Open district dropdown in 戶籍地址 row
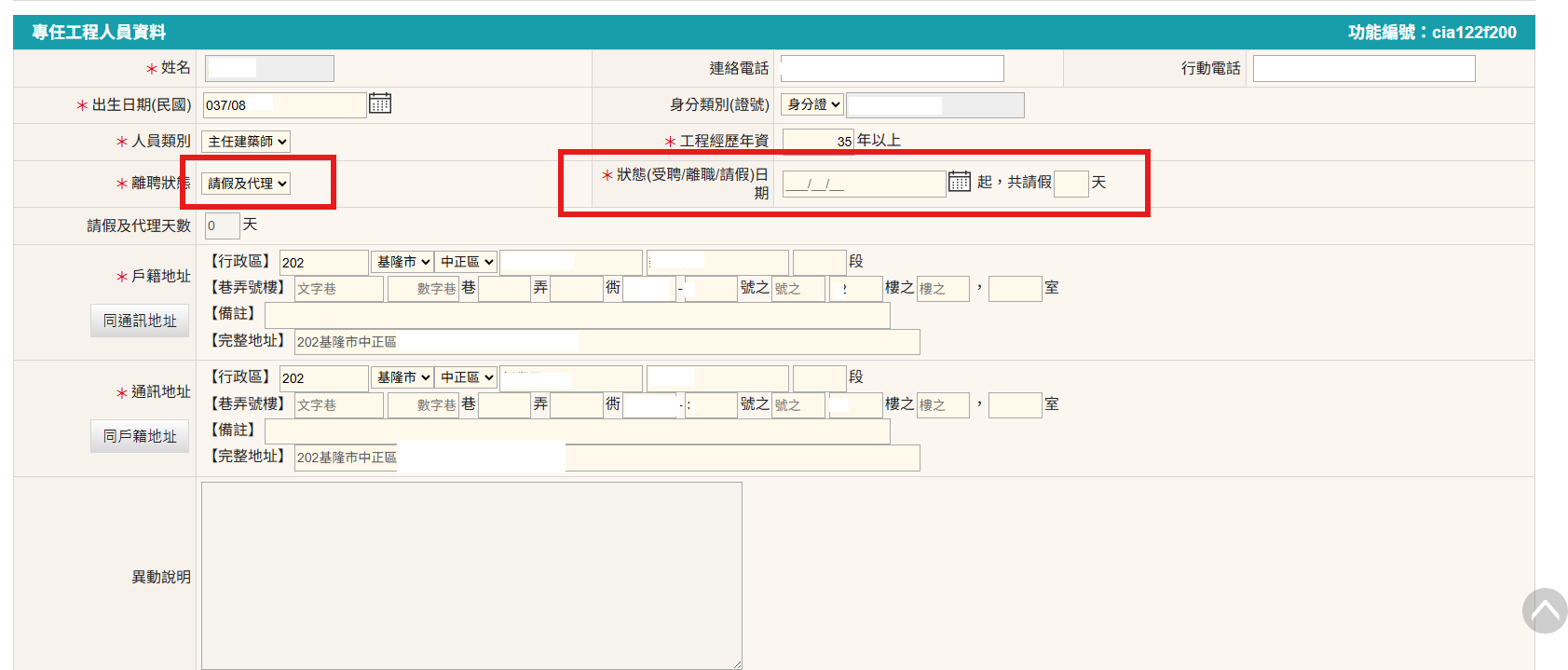This screenshot has height=670, width=1568. (466, 262)
